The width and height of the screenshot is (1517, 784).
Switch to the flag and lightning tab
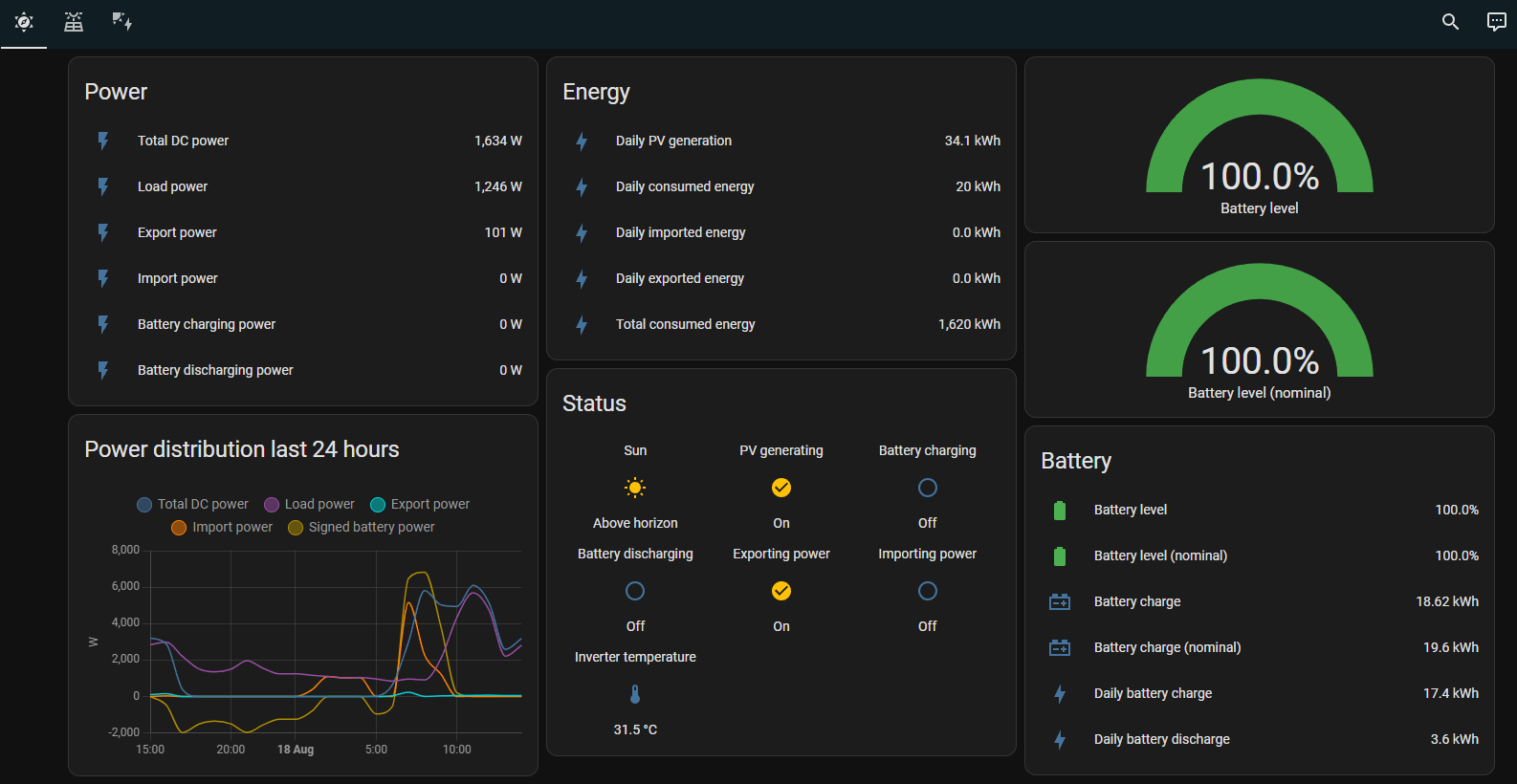122,22
